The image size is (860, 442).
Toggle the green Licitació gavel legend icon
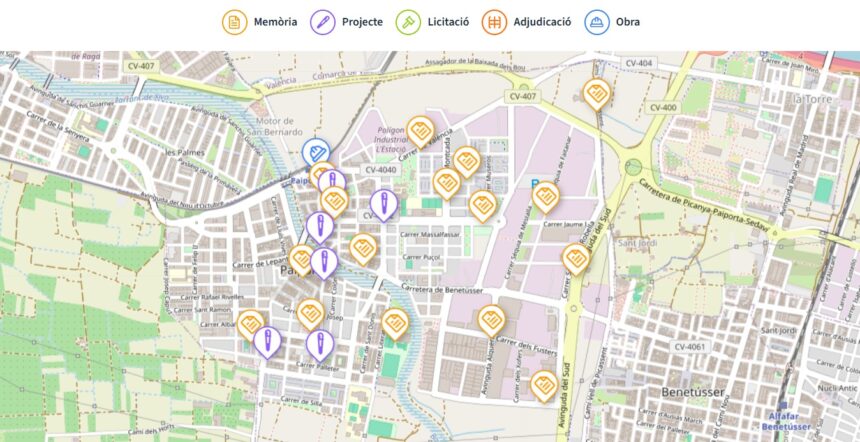(408, 21)
